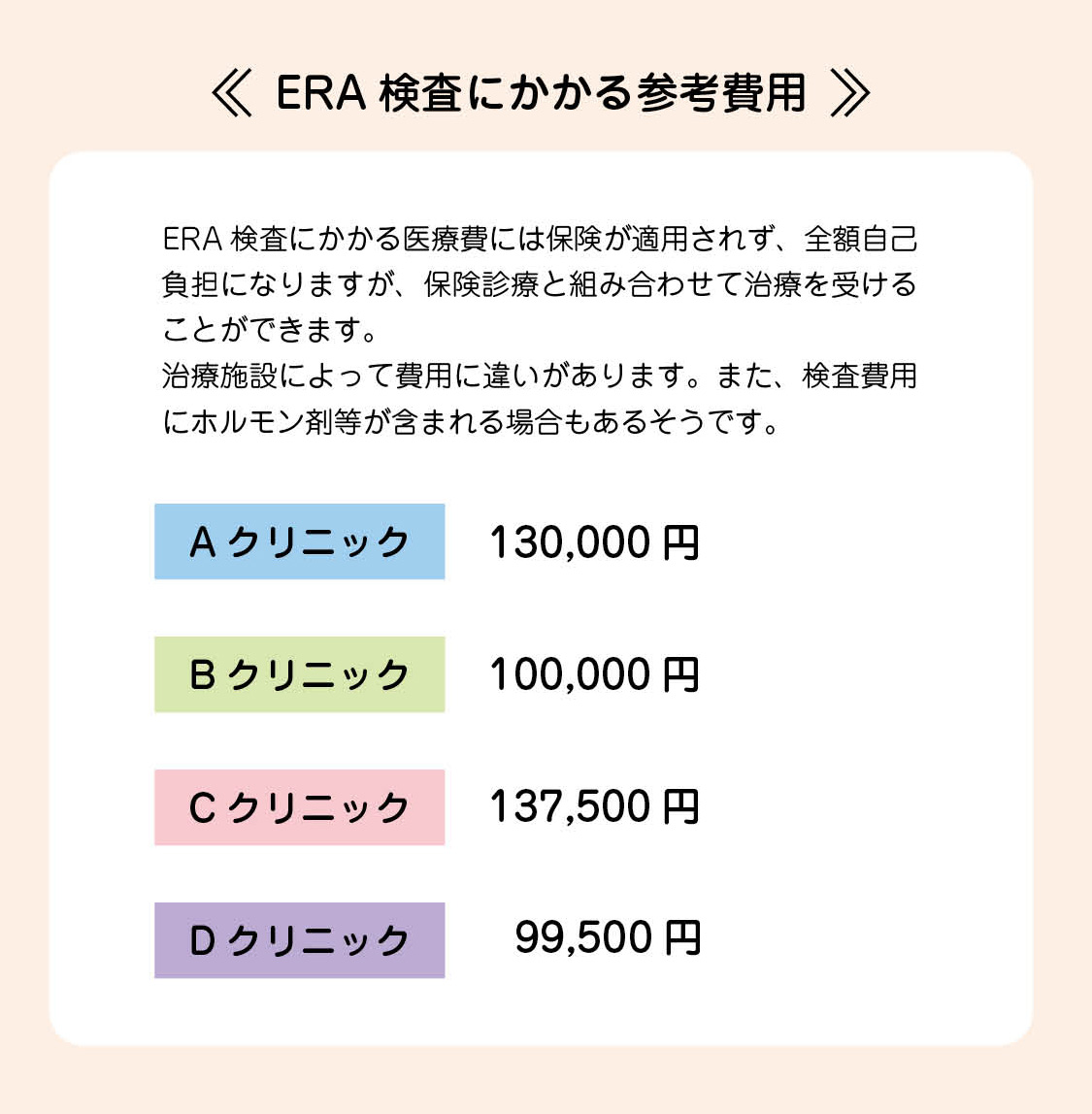Select the blue Aクリニック label

[x=299, y=541]
